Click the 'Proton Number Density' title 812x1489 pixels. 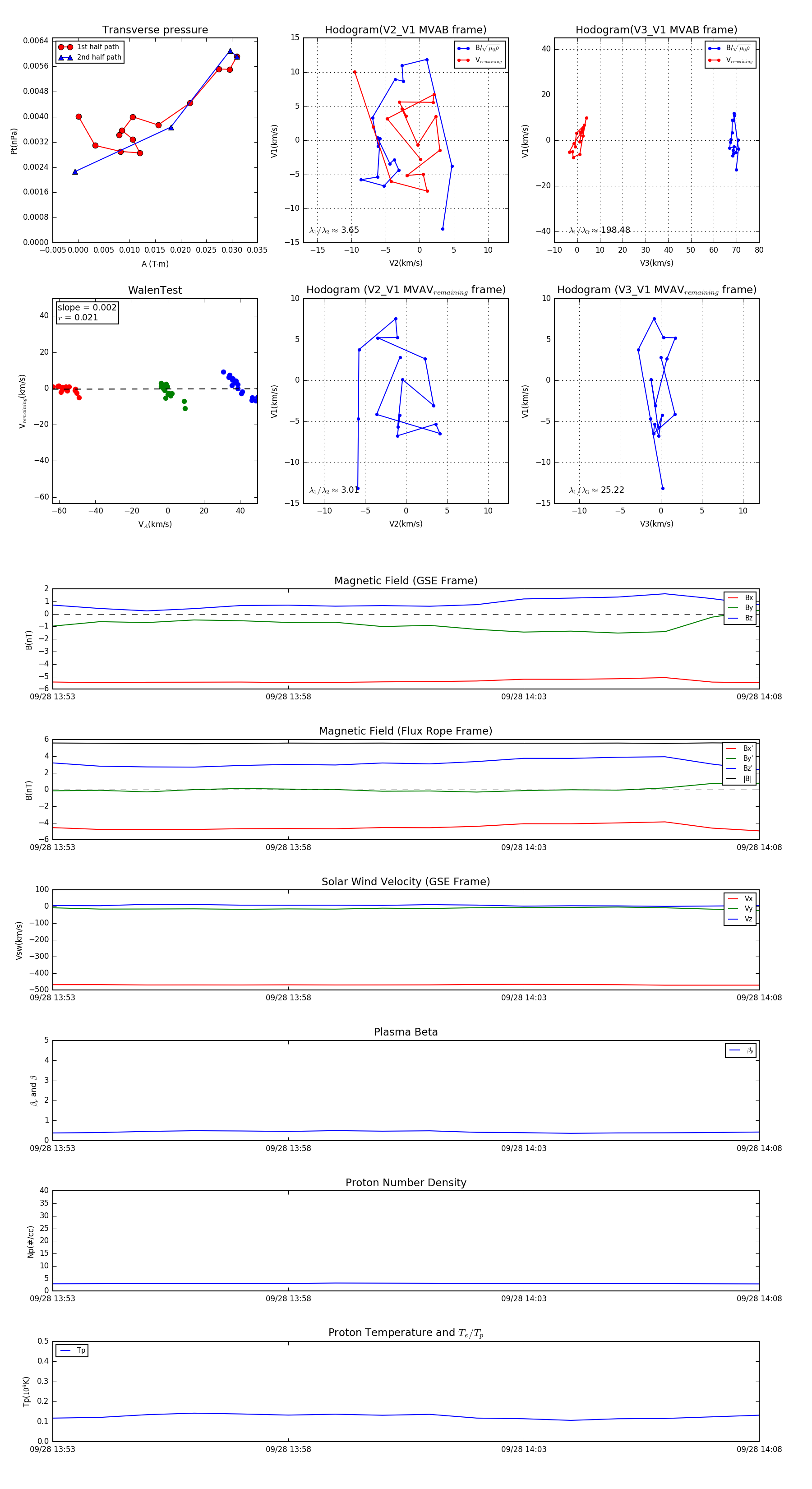[x=406, y=1182]
